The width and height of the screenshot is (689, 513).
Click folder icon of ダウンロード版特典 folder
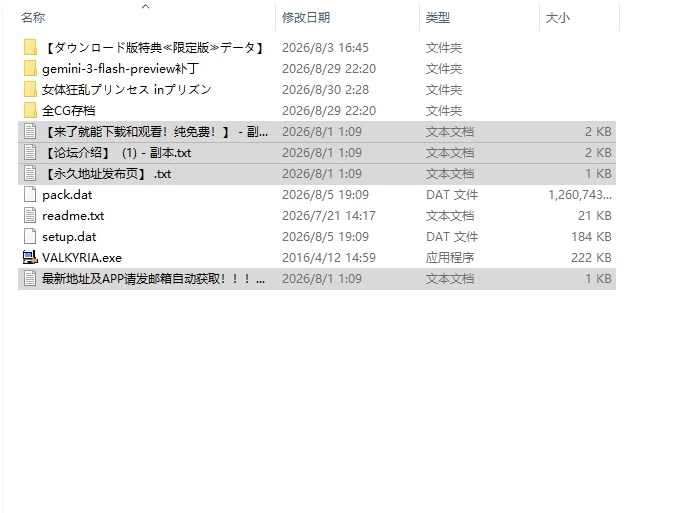point(30,47)
